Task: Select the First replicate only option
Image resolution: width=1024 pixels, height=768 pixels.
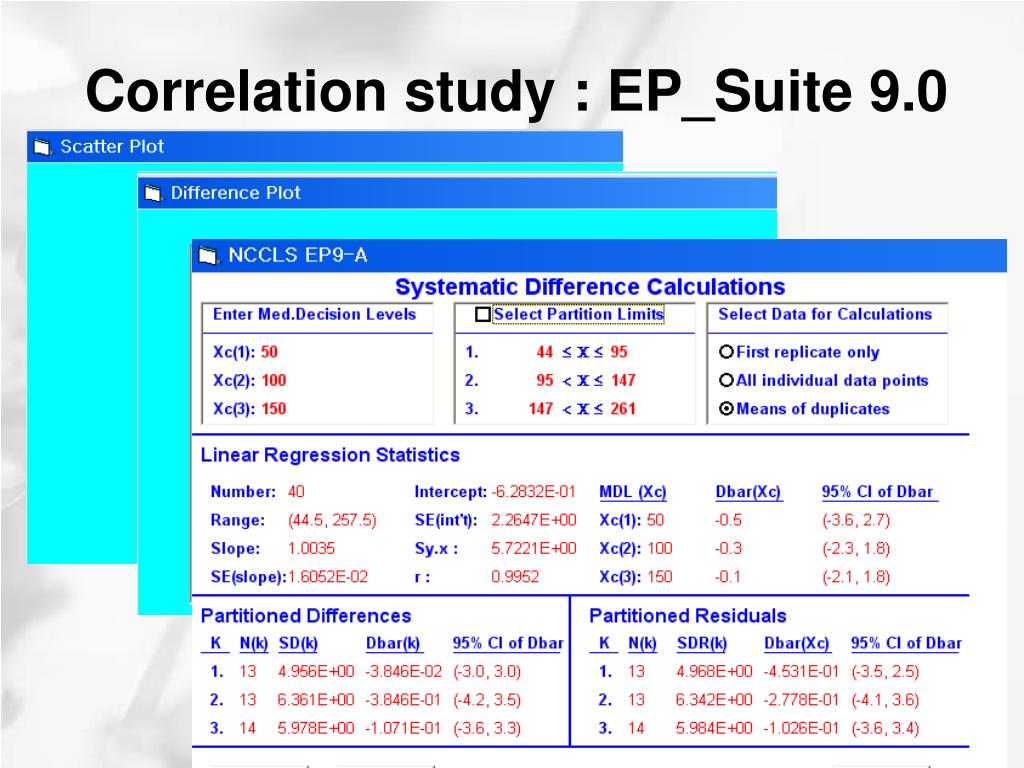Action: click(726, 352)
